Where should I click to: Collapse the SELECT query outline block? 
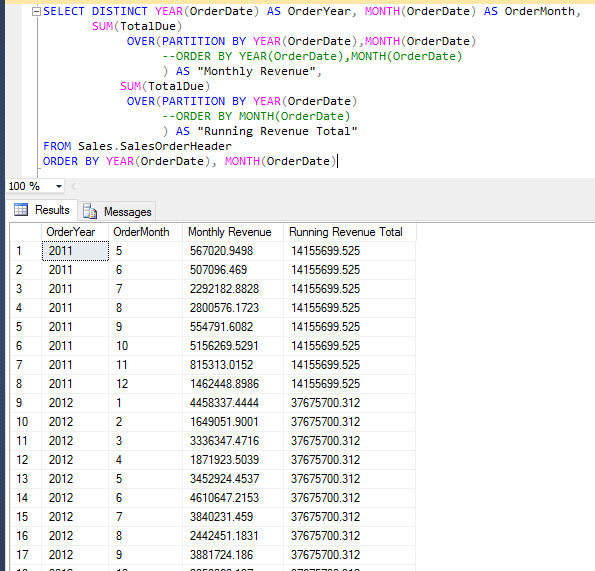tap(36, 12)
